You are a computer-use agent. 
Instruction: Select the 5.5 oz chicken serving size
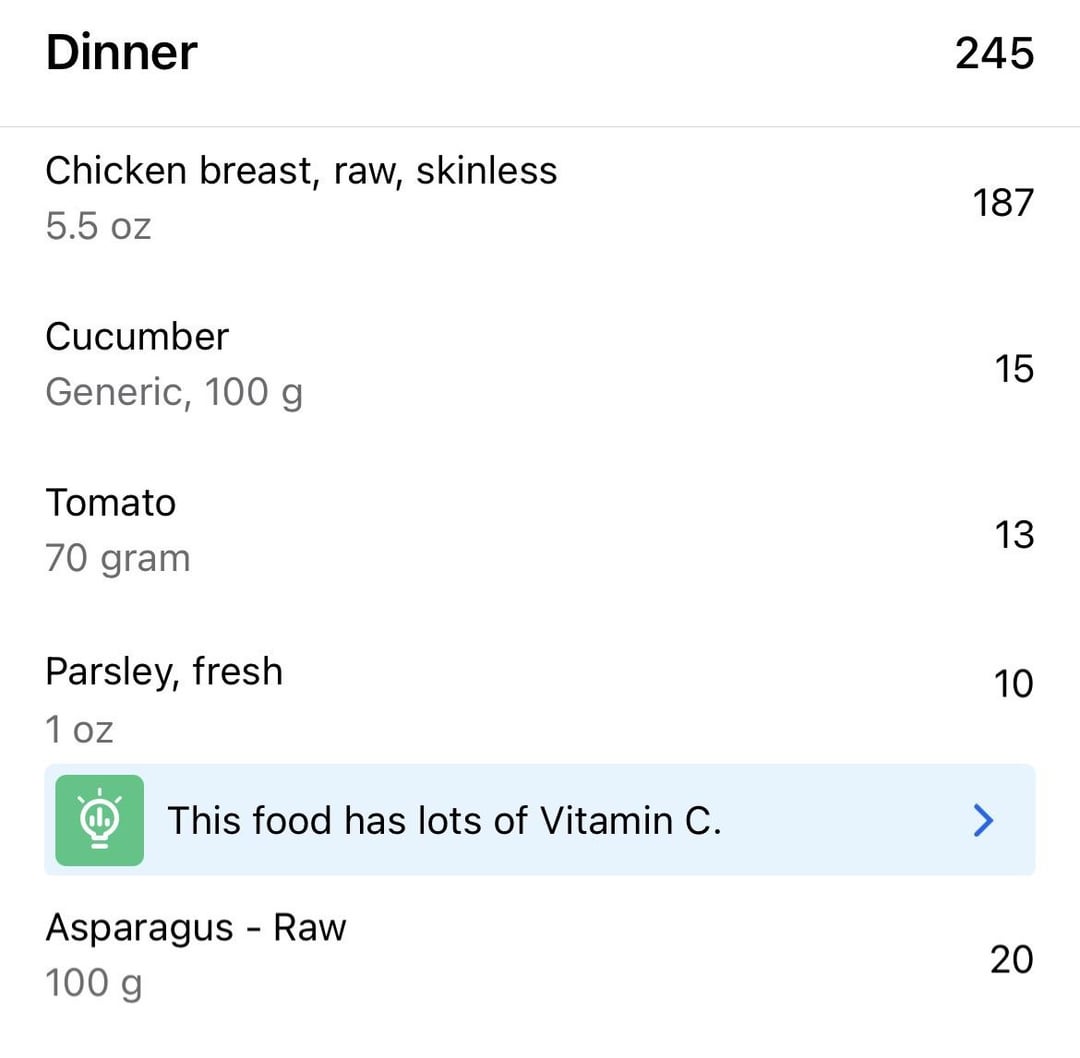(98, 226)
